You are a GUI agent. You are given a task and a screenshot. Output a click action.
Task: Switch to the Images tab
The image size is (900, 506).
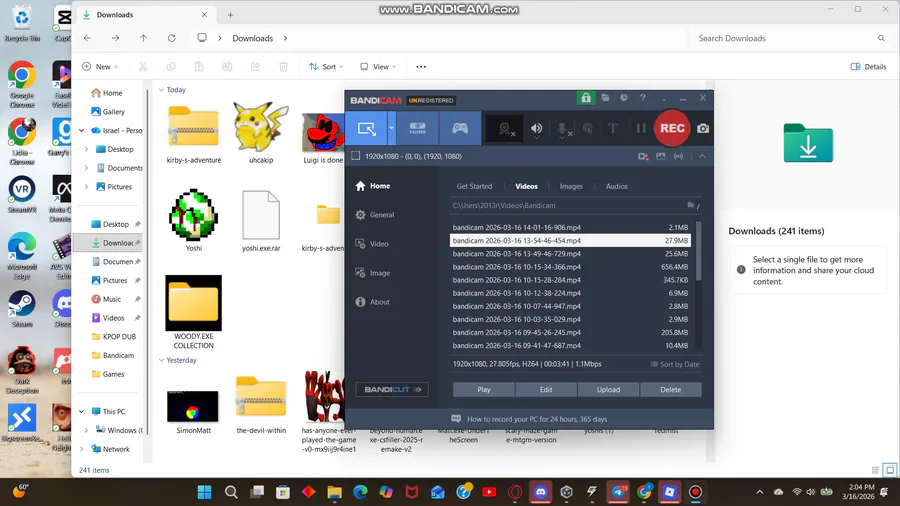[x=571, y=186]
